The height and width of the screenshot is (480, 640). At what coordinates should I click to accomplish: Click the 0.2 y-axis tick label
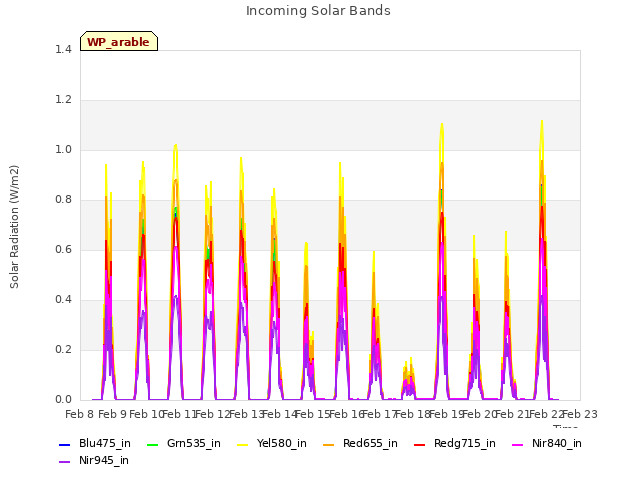[63, 349]
